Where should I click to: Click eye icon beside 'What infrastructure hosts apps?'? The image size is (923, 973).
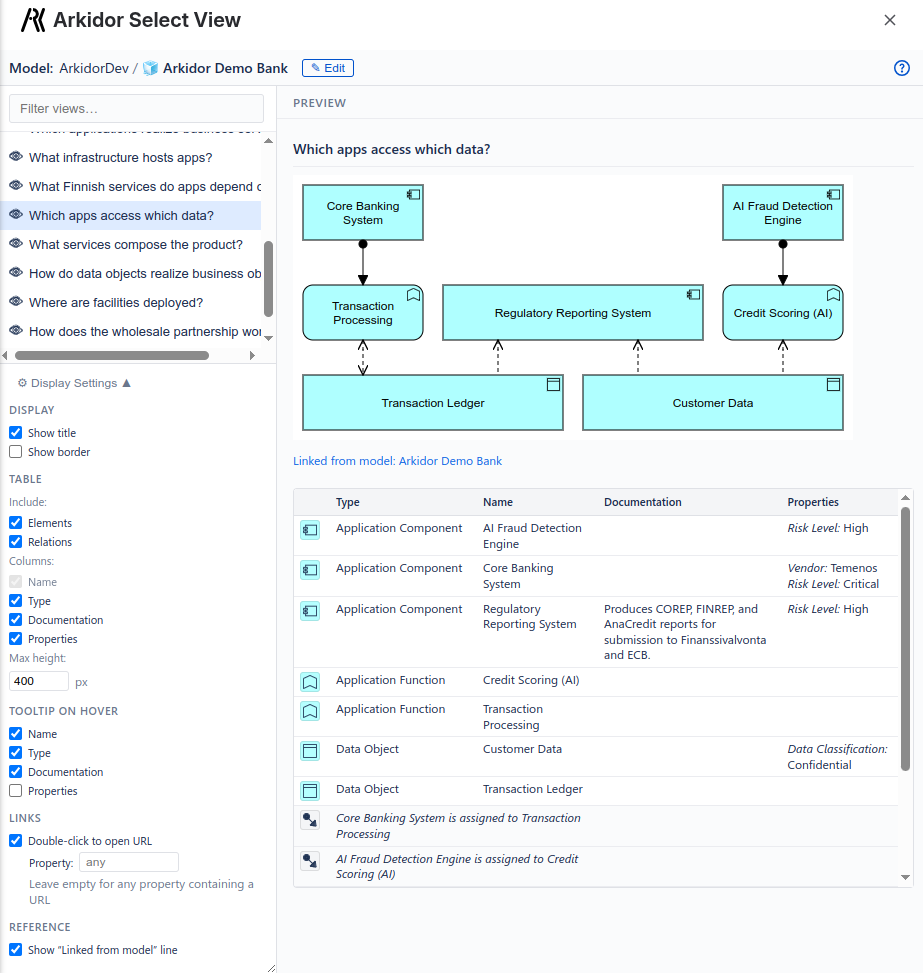[x=16, y=157]
